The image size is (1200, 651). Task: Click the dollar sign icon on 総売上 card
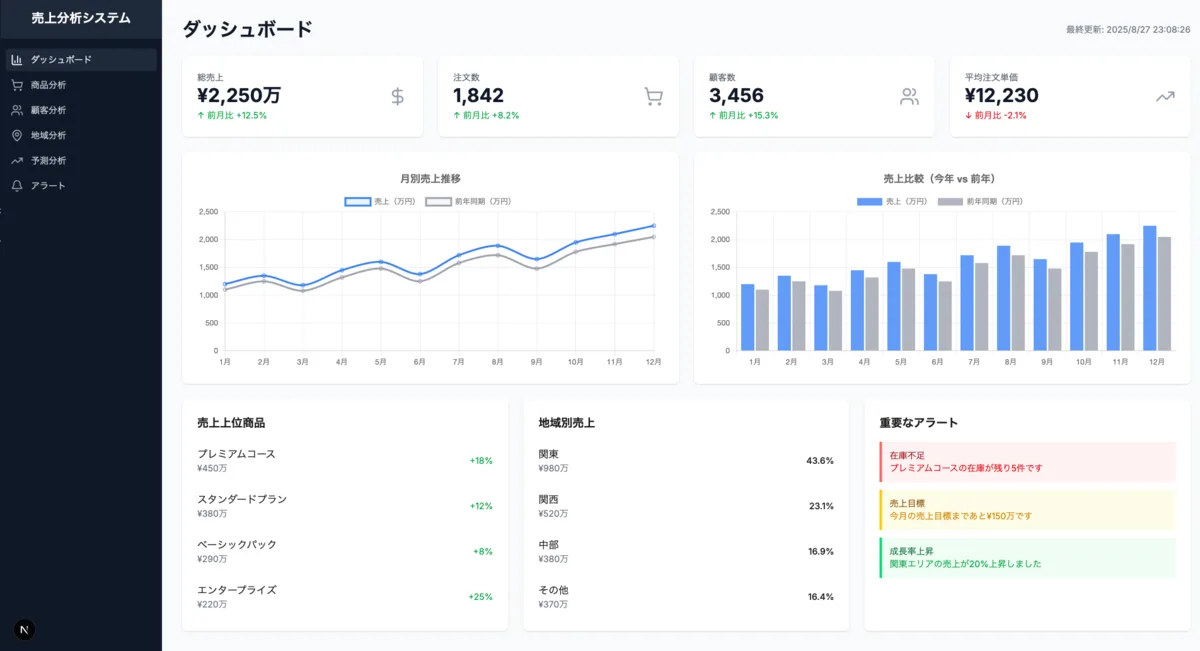click(397, 96)
